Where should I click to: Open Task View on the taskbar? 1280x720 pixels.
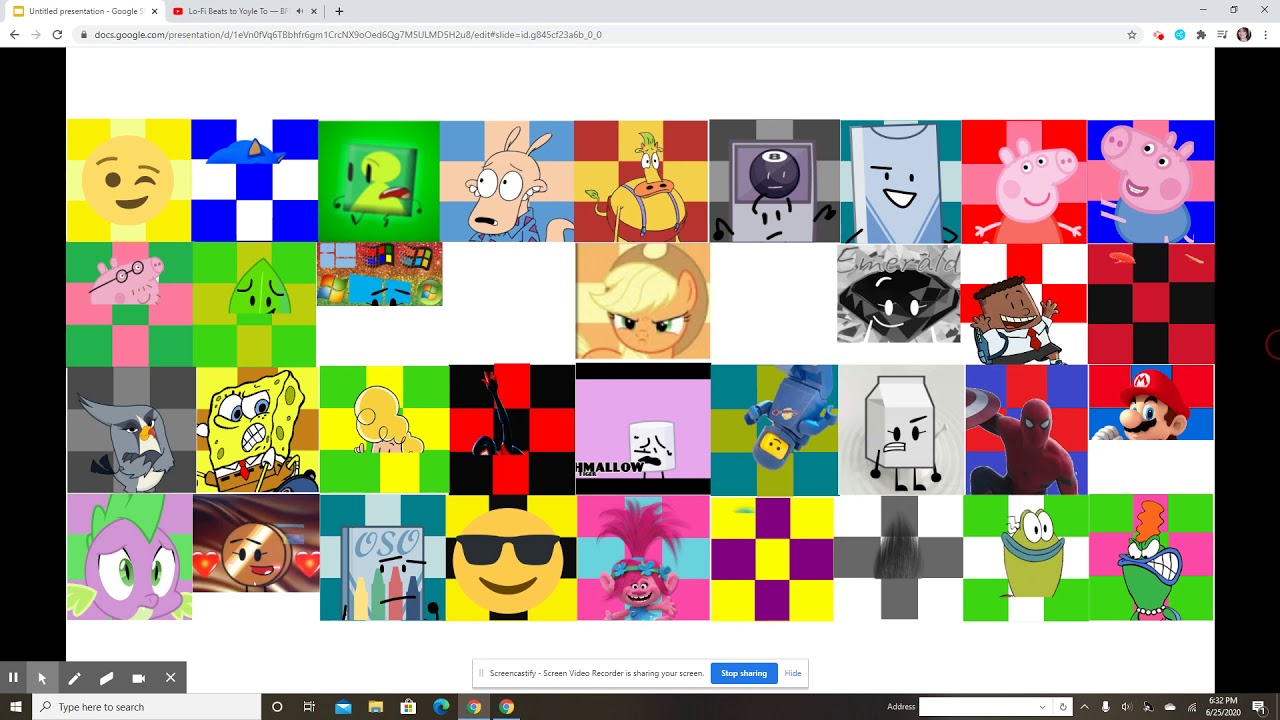click(309, 707)
